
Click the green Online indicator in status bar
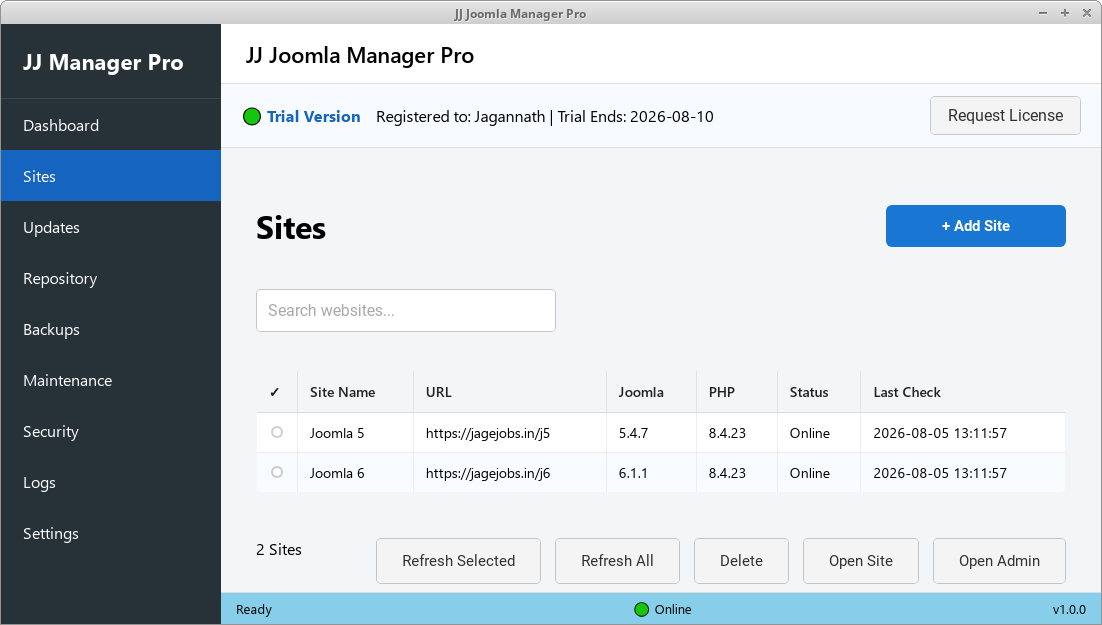coord(641,610)
